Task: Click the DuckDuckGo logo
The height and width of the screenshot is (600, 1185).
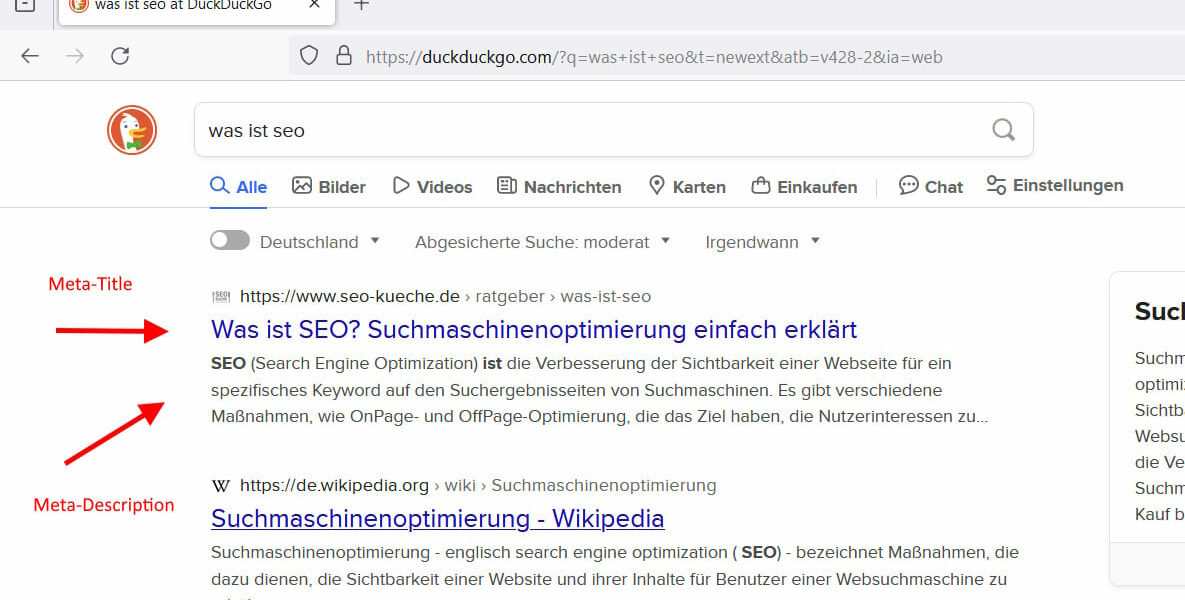Action: coord(131,130)
